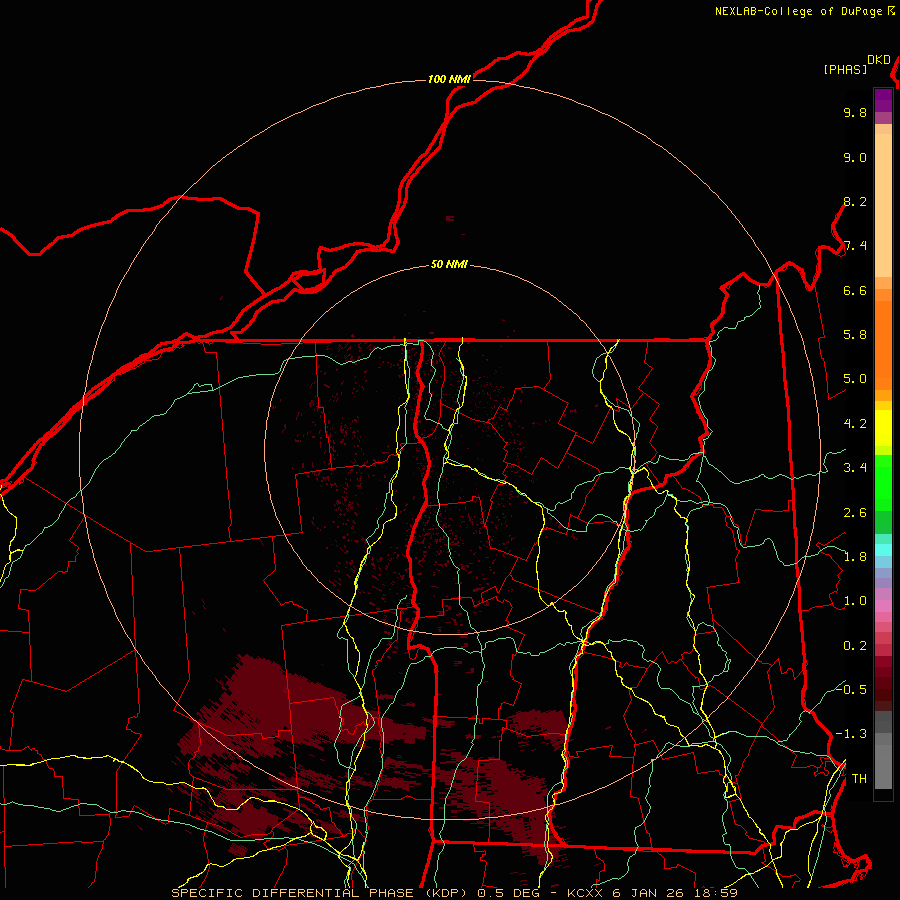Click the 5.0 legend value
900x900 pixels.
click(855, 379)
